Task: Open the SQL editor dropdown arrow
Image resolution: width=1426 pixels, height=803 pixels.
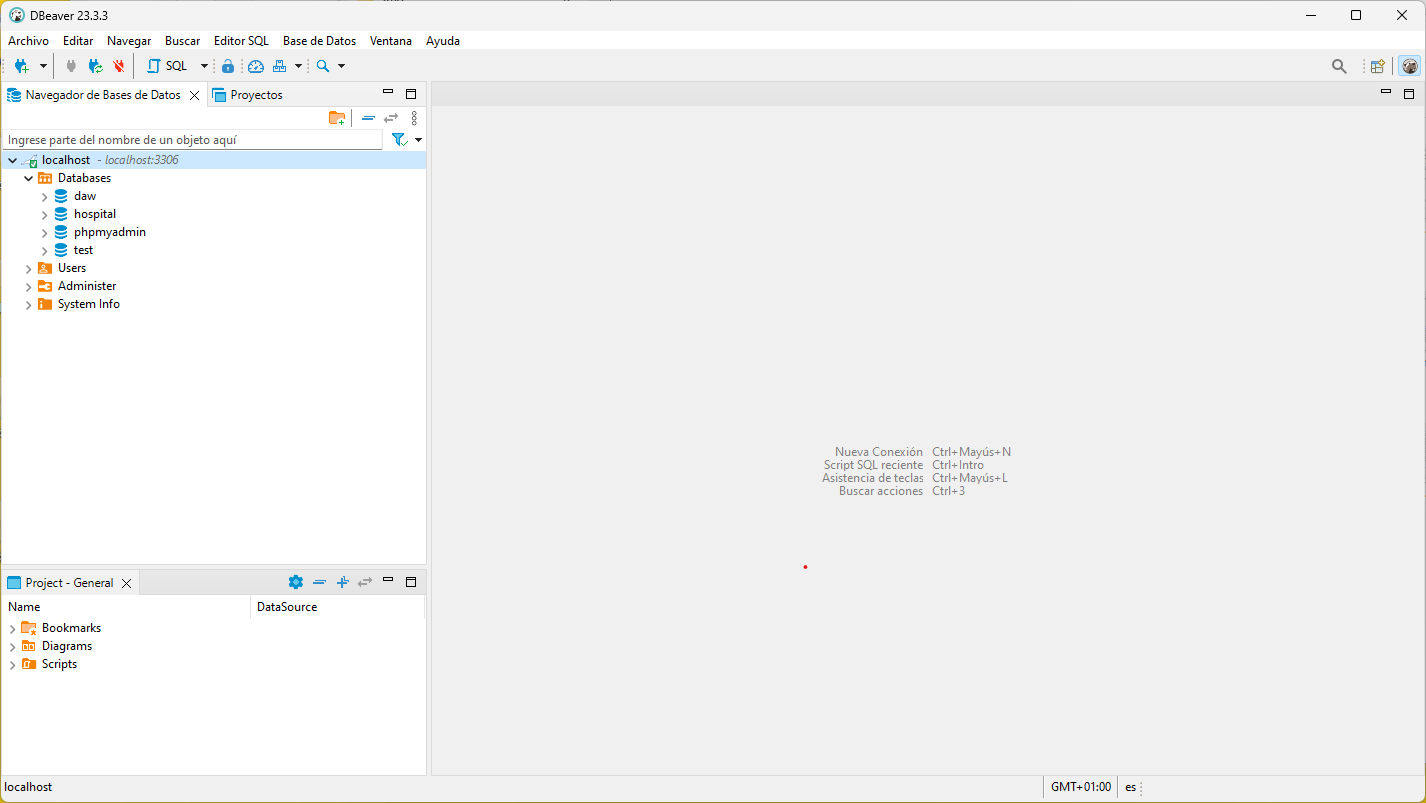Action: pos(204,66)
